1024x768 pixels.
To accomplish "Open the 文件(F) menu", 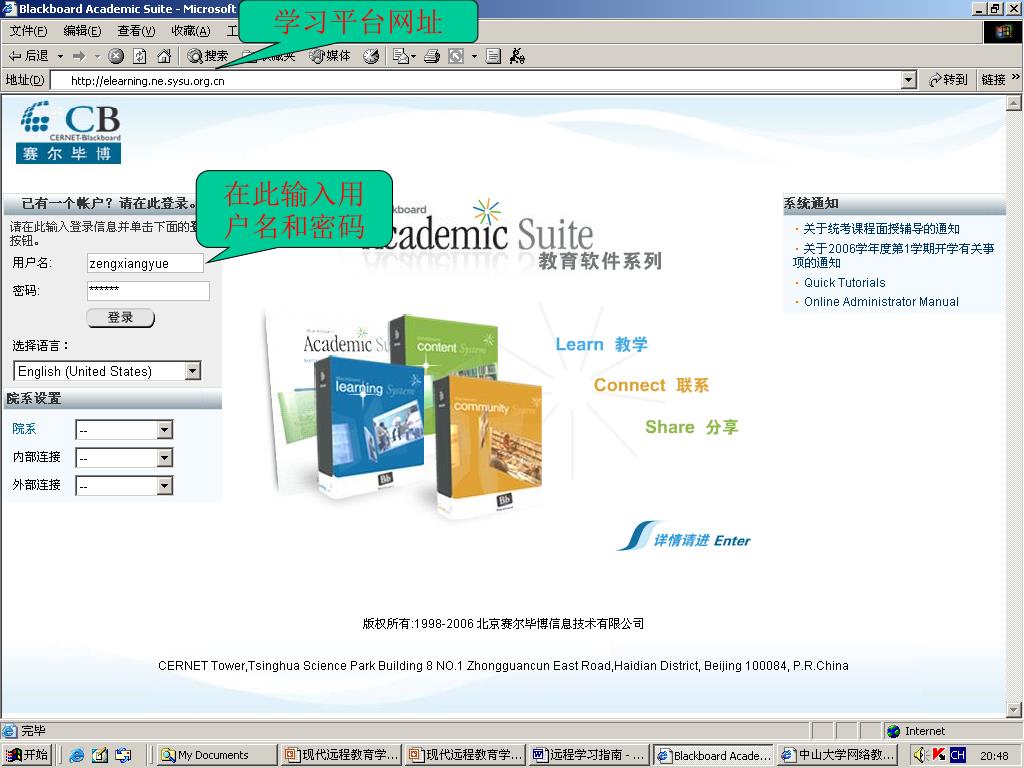I will pyautogui.click(x=28, y=31).
